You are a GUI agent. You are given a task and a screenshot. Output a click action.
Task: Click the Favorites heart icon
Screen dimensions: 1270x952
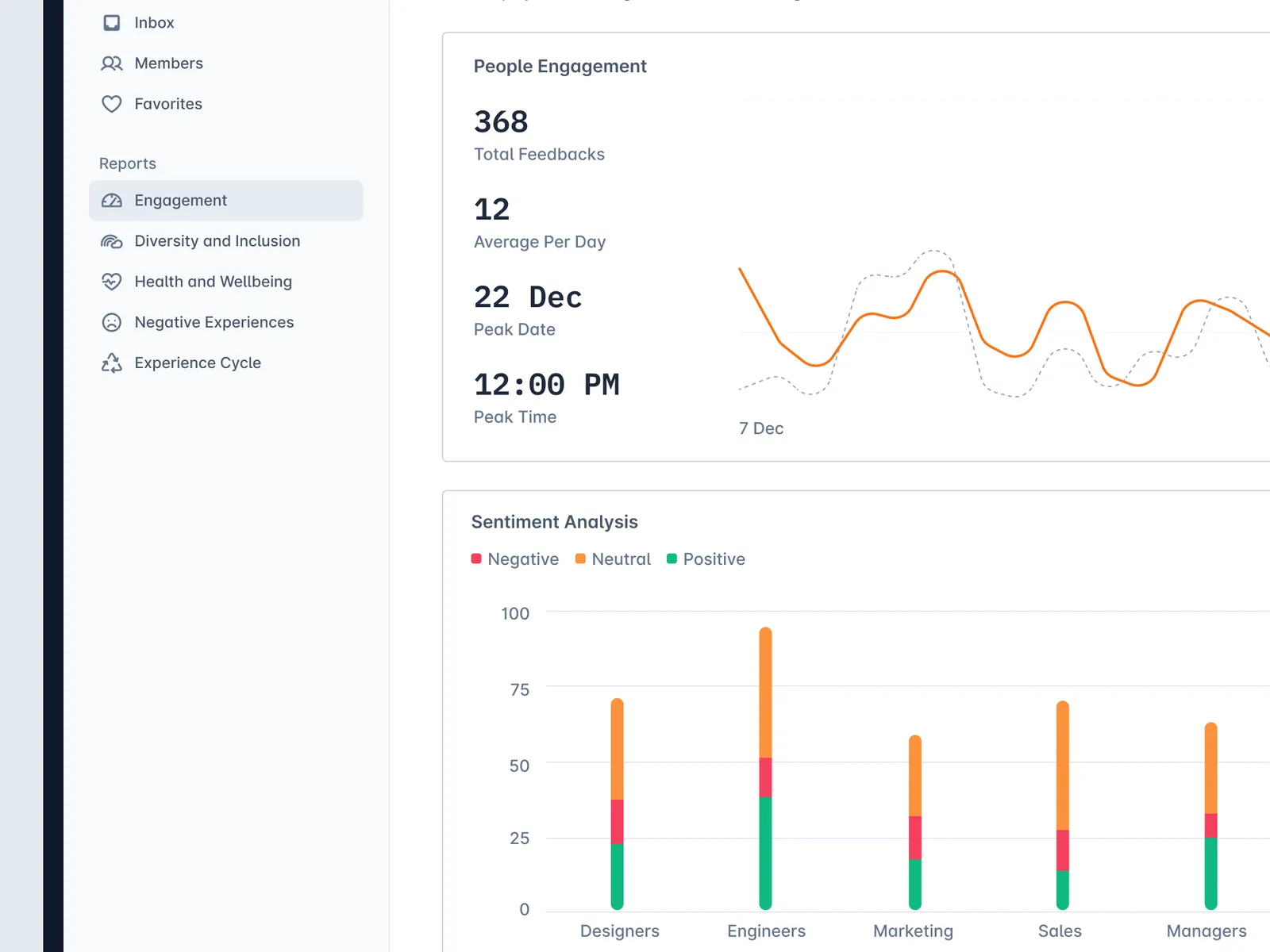(x=112, y=104)
